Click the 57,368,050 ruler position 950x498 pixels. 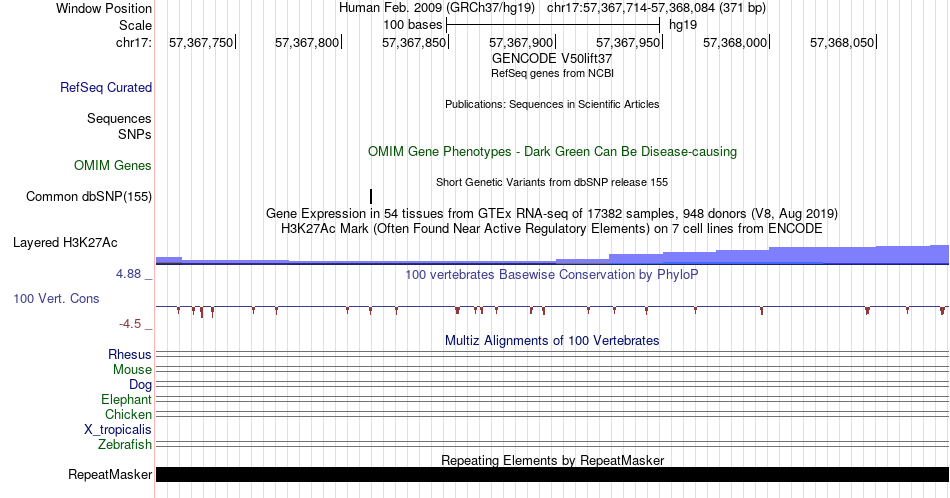click(x=842, y=42)
